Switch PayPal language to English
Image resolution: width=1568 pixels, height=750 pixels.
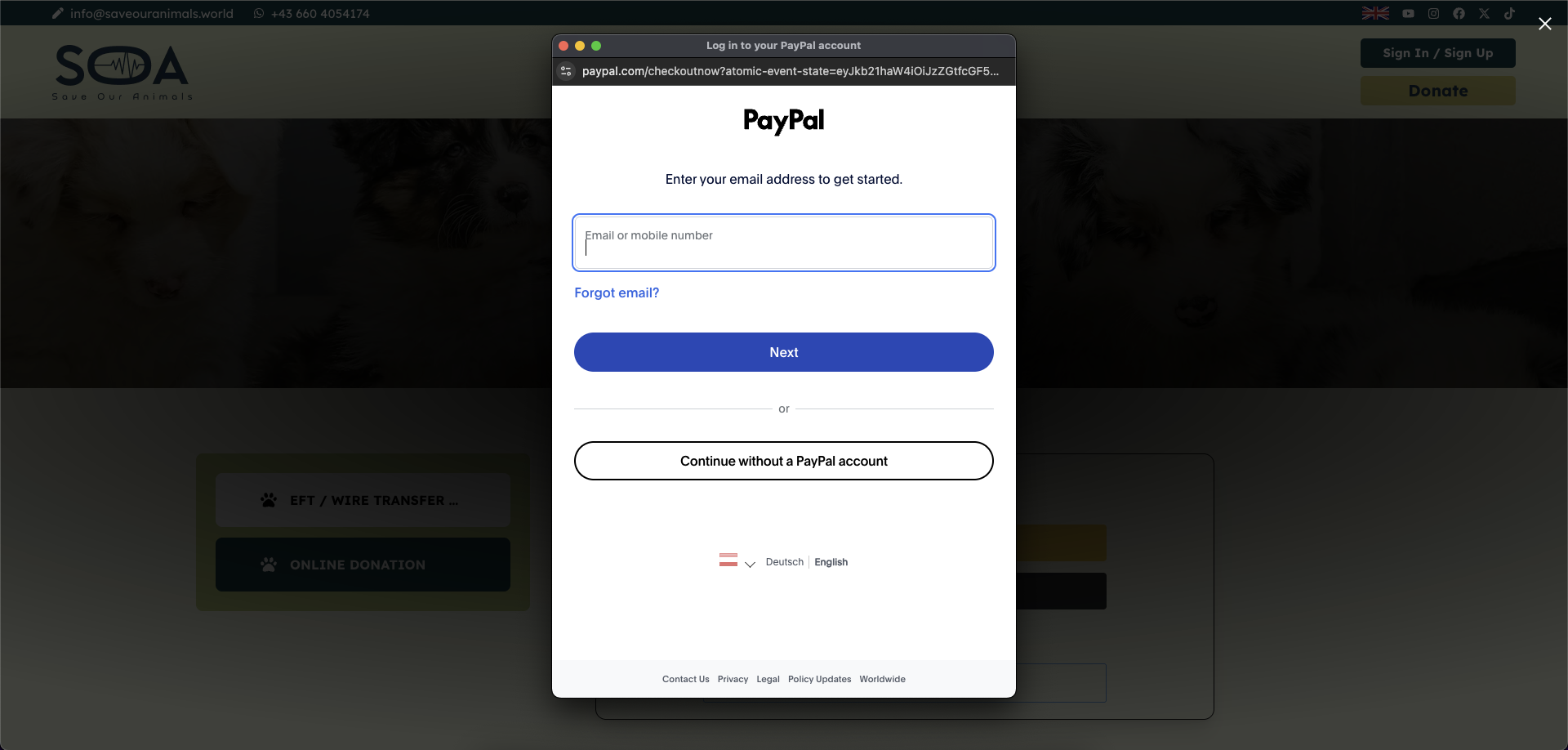pyautogui.click(x=831, y=562)
